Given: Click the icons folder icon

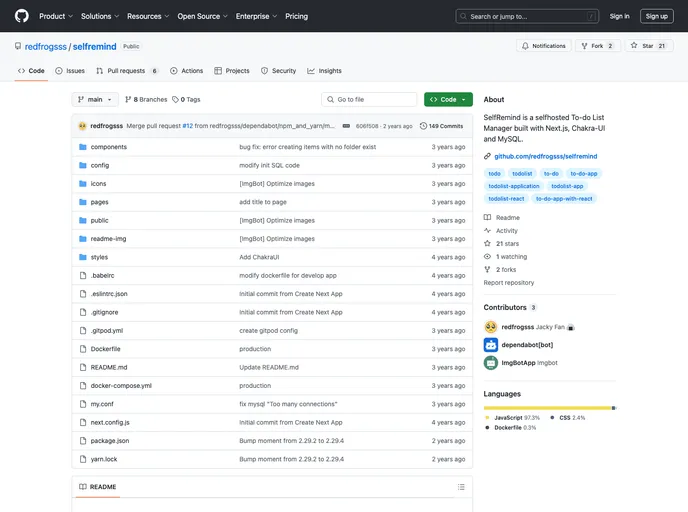Looking at the screenshot, I should (x=82, y=184).
